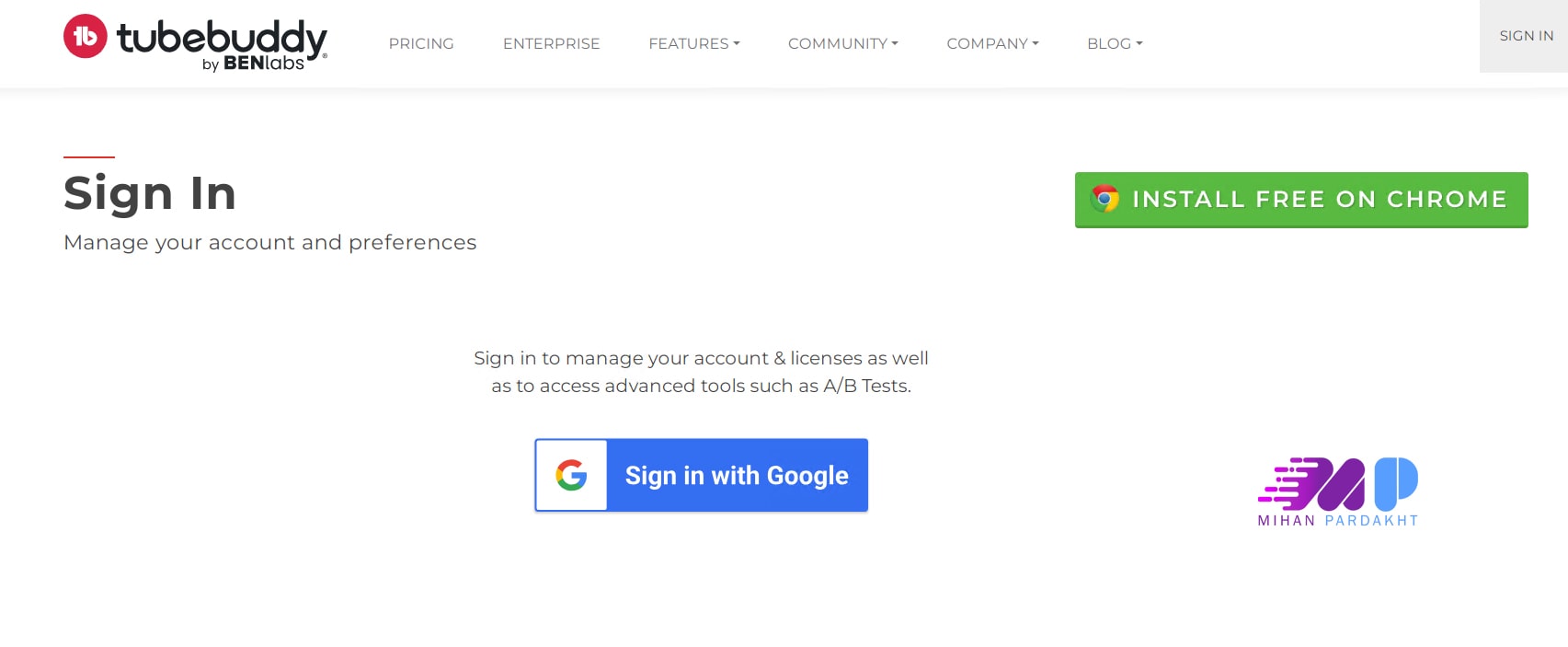This screenshot has height=647, width=1568.
Task: Click the red accent line above heading
Action: coord(89,157)
